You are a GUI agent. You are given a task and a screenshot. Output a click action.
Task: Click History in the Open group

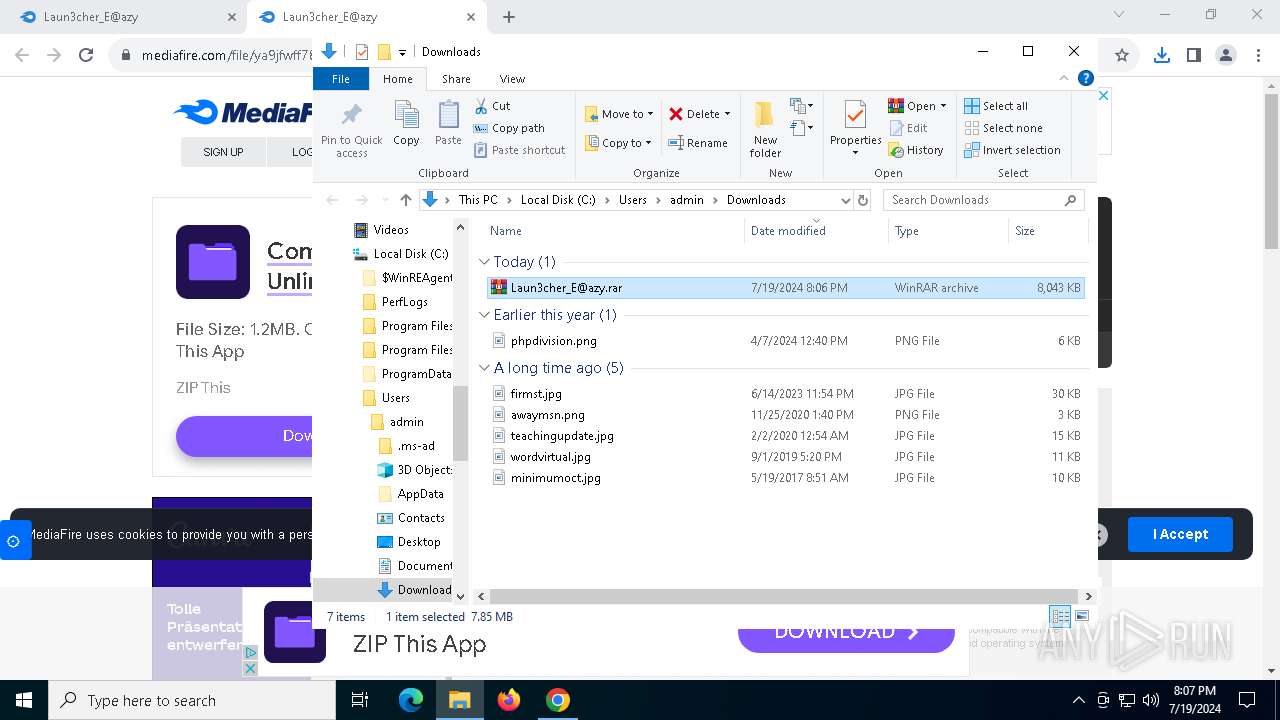pos(915,150)
